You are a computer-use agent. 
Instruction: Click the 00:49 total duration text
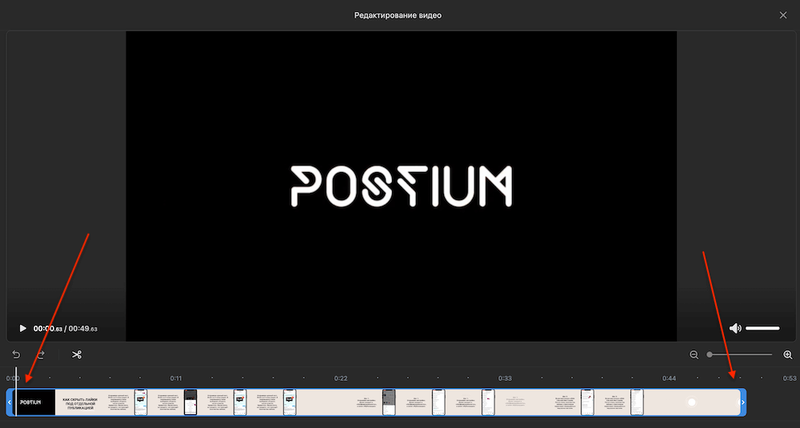tap(83, 329)
